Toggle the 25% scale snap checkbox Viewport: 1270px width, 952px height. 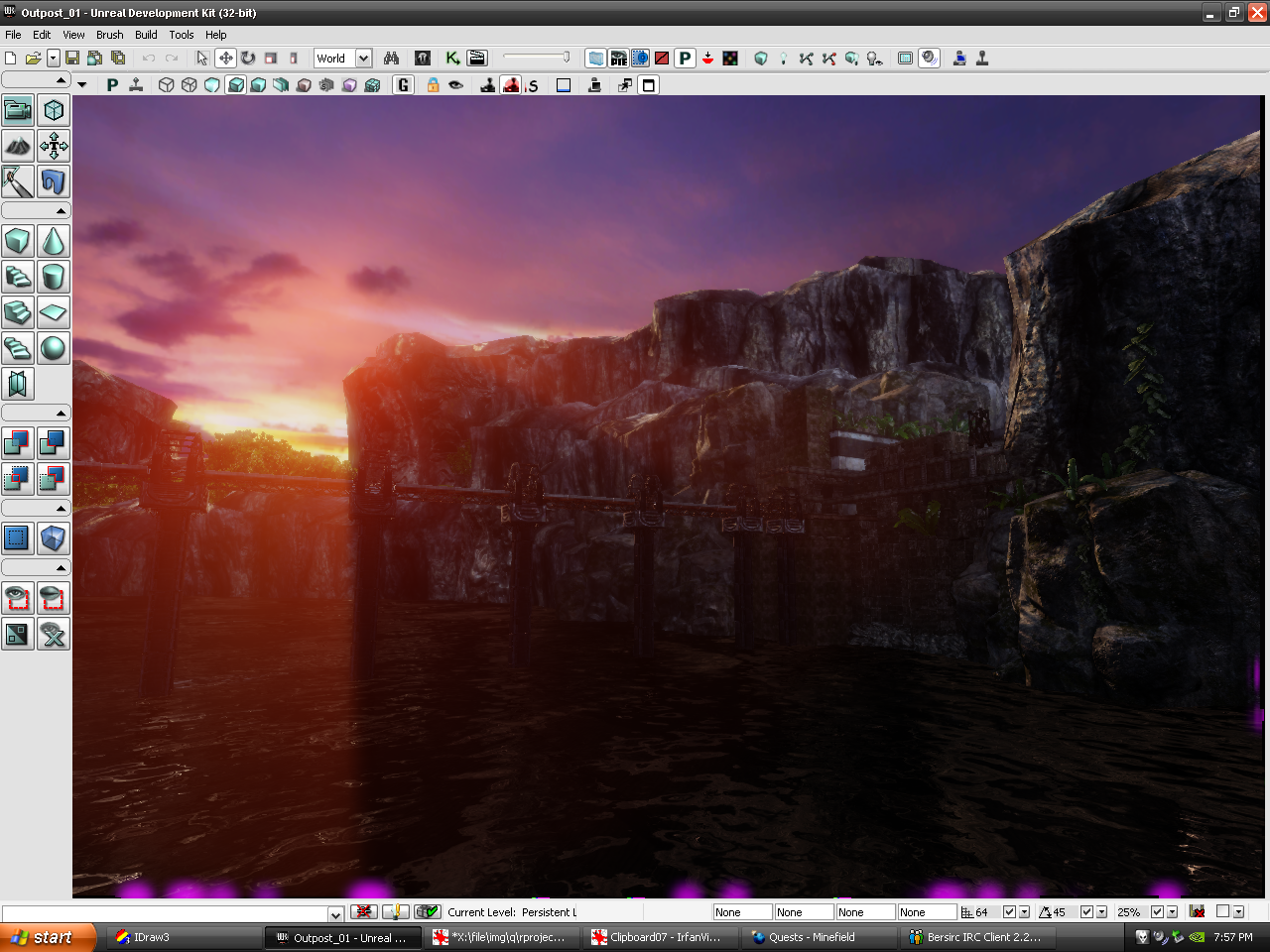1157,912
